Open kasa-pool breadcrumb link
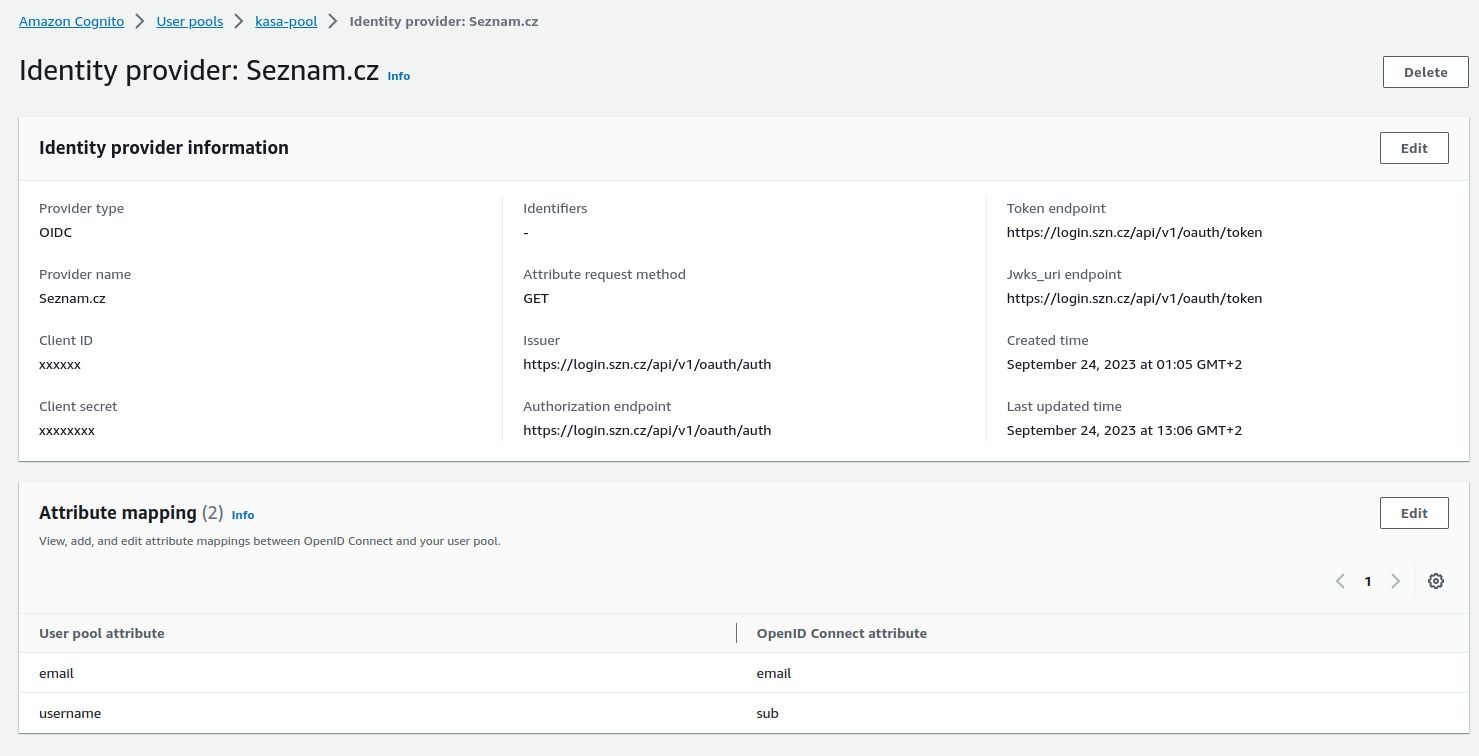1479x756 pixels. pos(286,21)
